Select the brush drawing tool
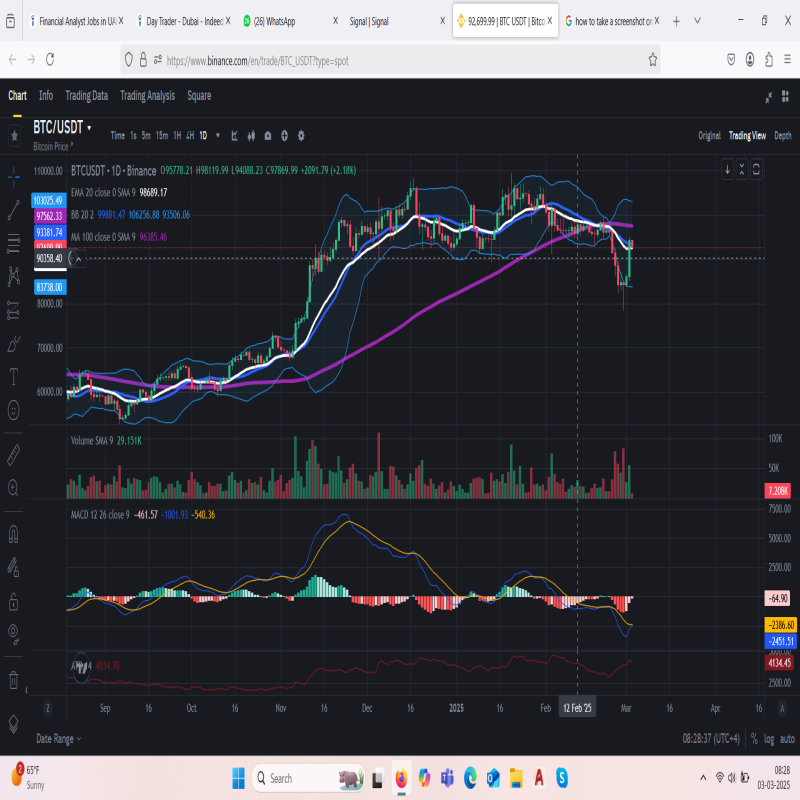 point(14,344)
